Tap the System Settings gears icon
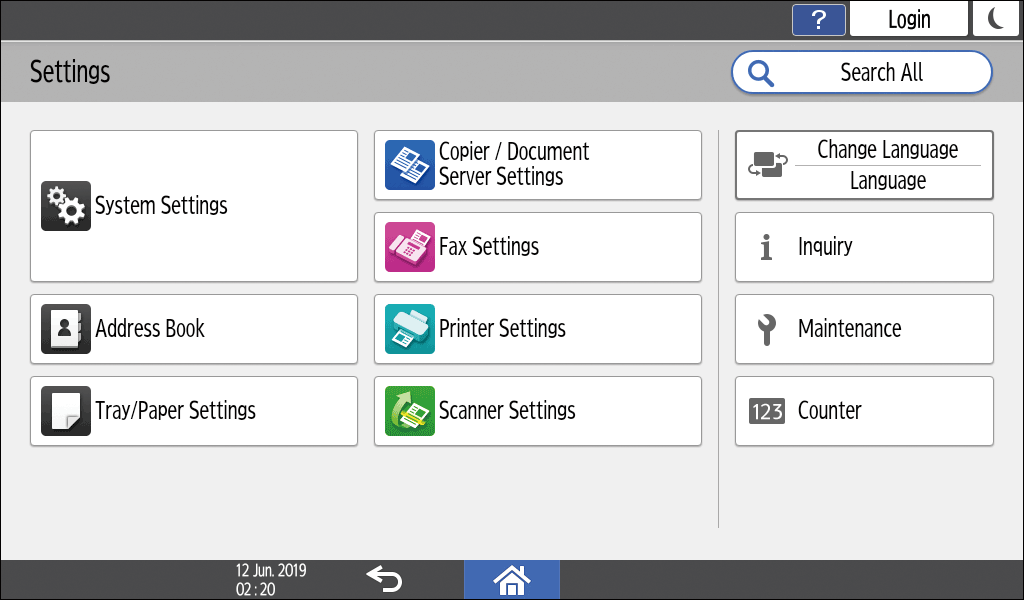 coord(66,206)
